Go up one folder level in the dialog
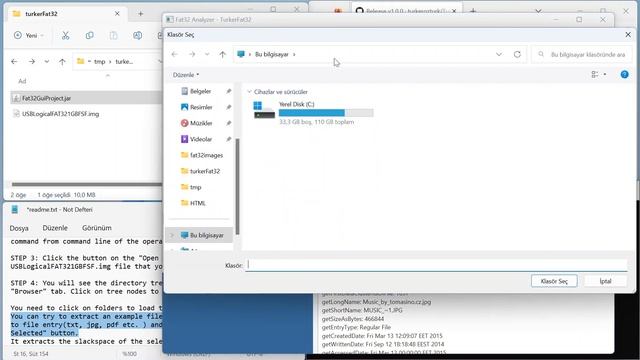 [222, 54]
